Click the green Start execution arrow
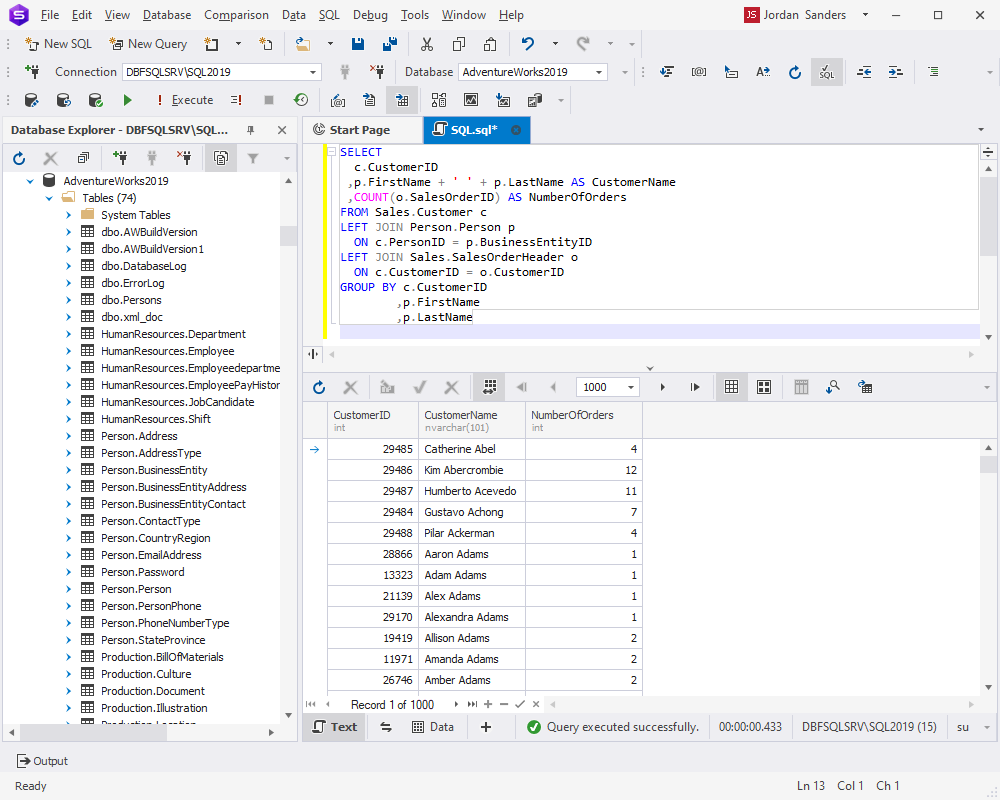The height and width of the screenshot is (800, 1000). coord(127,100)
